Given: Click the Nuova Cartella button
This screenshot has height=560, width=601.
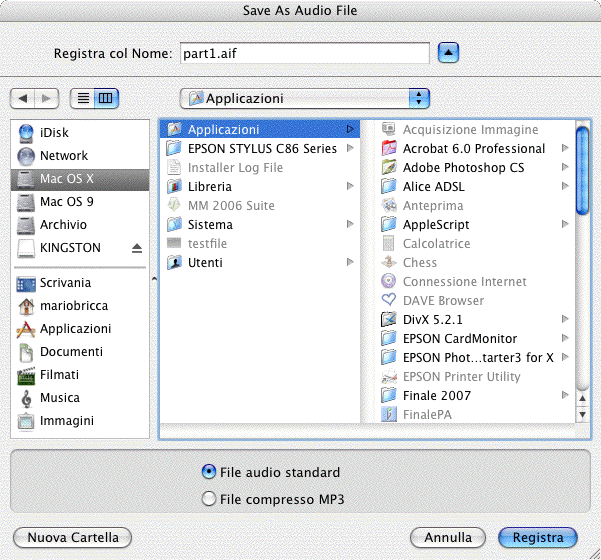Looking at the screenshot, I should 73,538.
